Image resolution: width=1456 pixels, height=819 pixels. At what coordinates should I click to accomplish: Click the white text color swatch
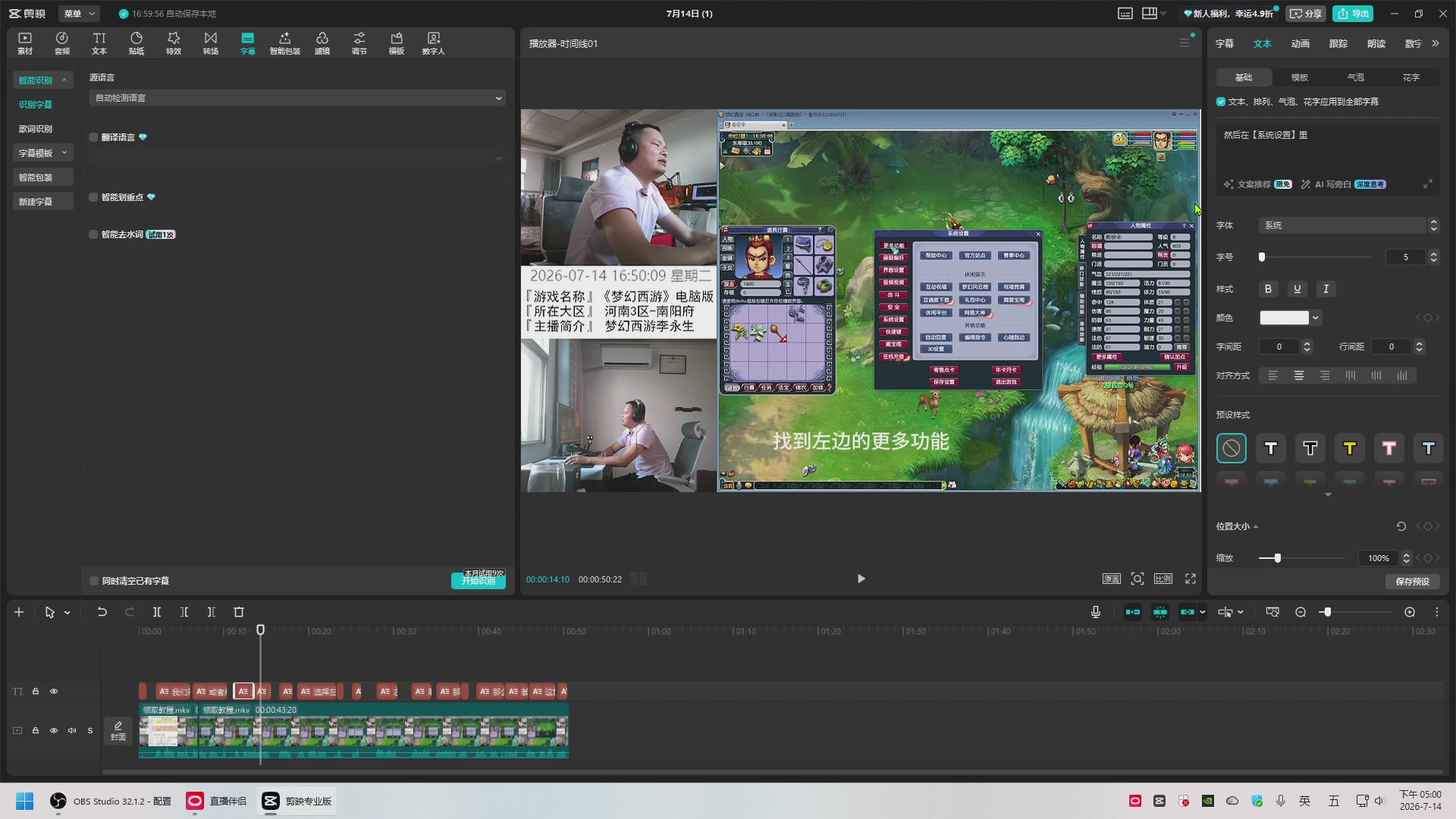point(1285,318)
